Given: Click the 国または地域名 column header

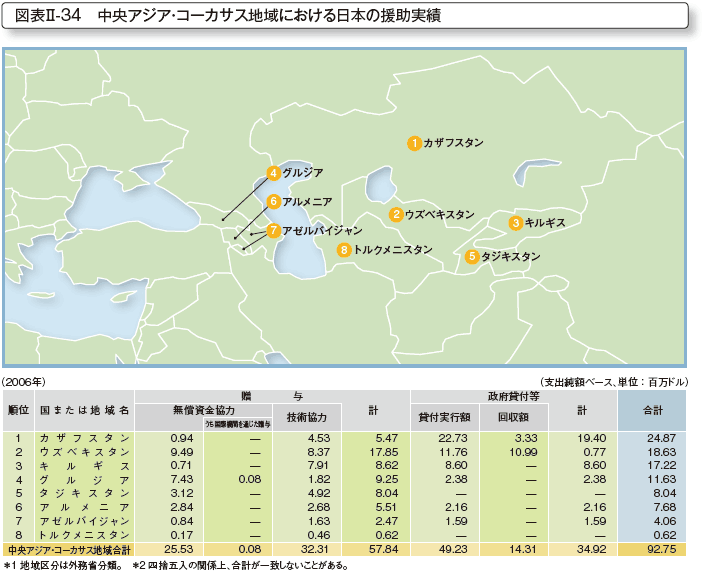Looking at the screenshot, I should (84, 410).
